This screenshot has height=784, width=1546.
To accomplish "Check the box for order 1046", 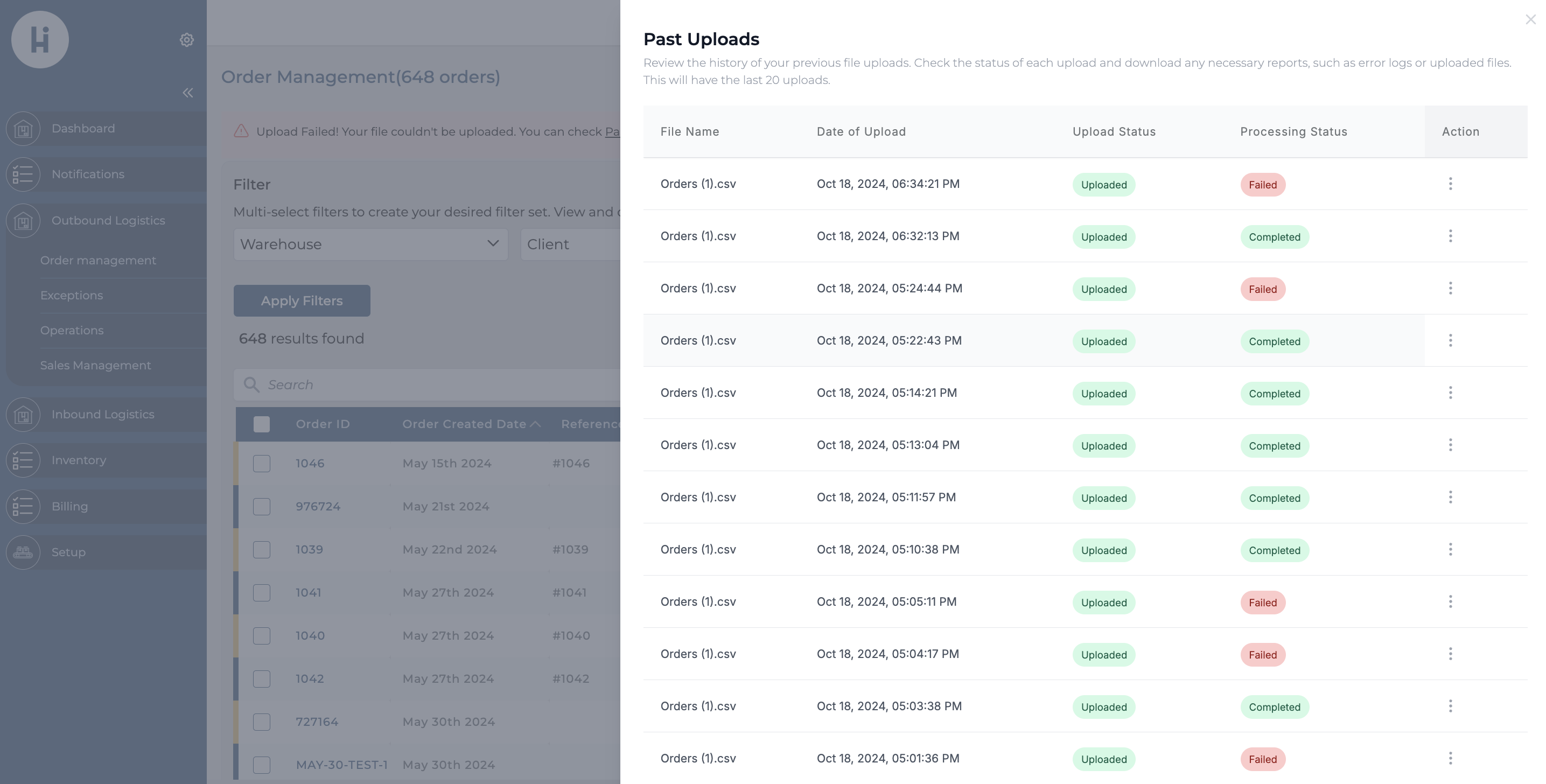I will [x=262, y=464].
